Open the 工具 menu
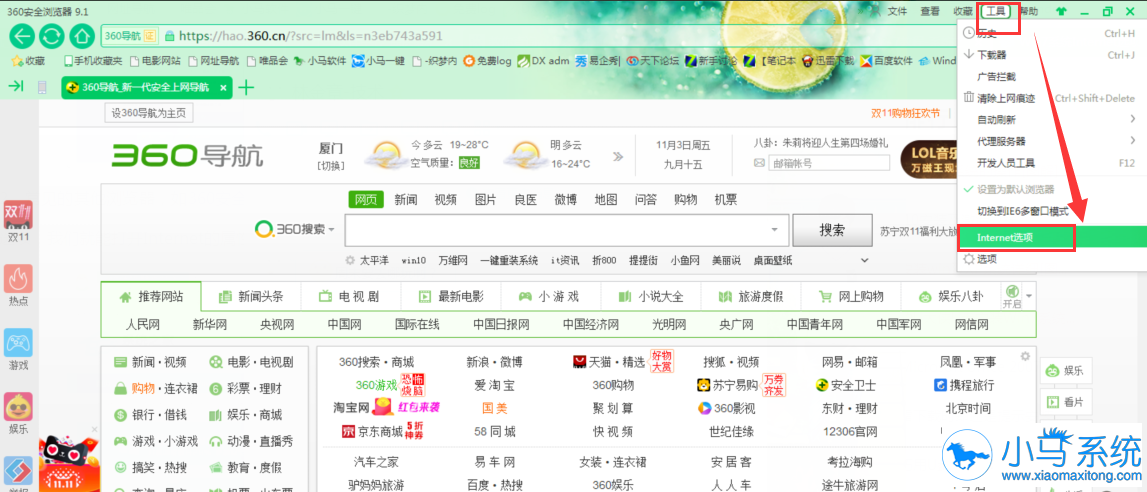This screenshot has height=492, width=1147. (x=995, y=11)
